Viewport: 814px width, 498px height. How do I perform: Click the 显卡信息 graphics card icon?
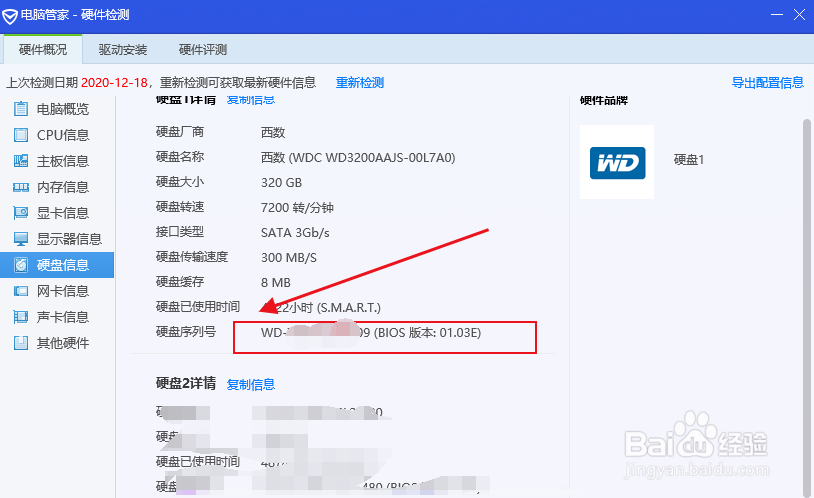(x=21, y=213)
